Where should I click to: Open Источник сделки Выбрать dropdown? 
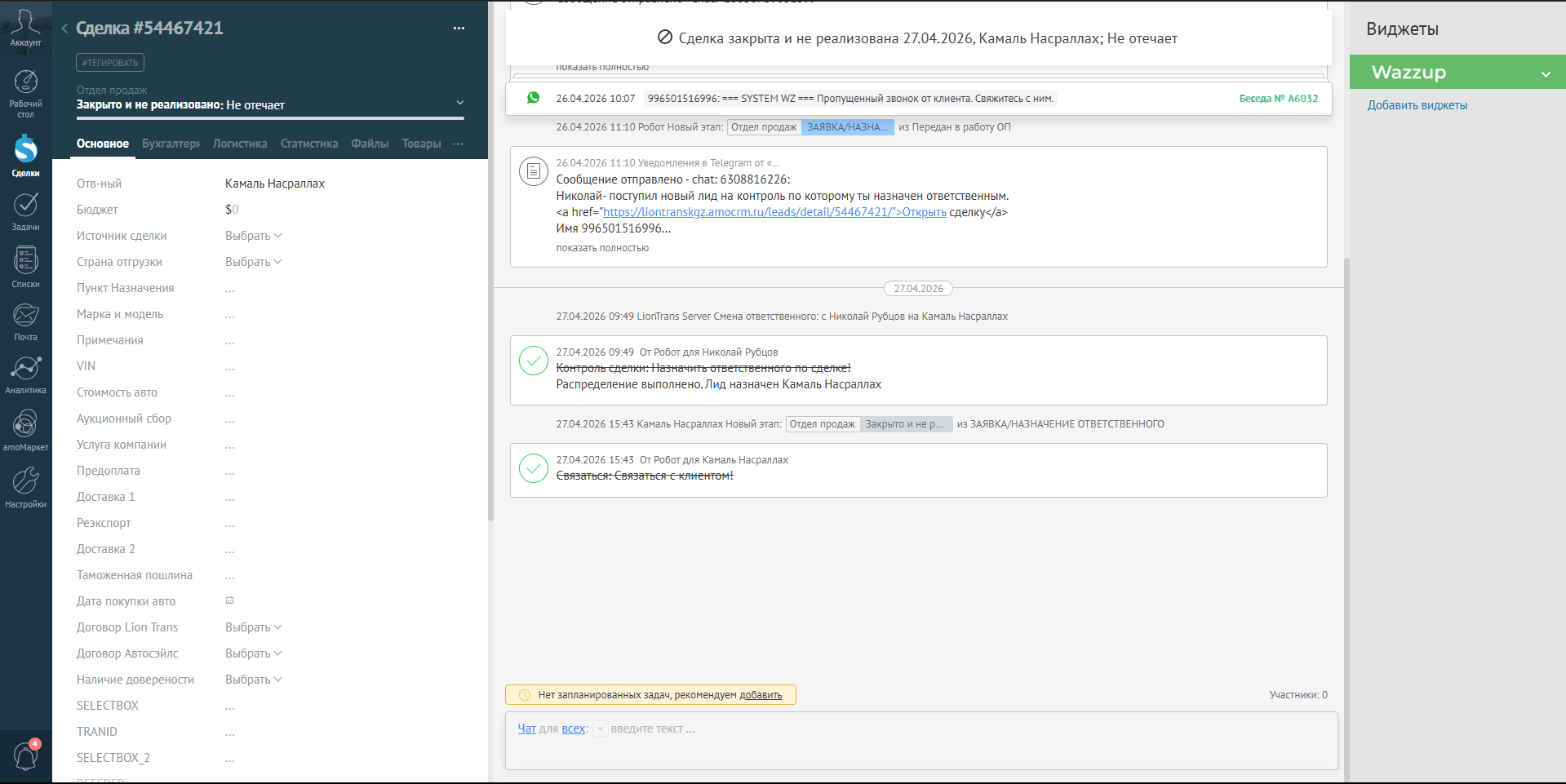click(253, 236)
